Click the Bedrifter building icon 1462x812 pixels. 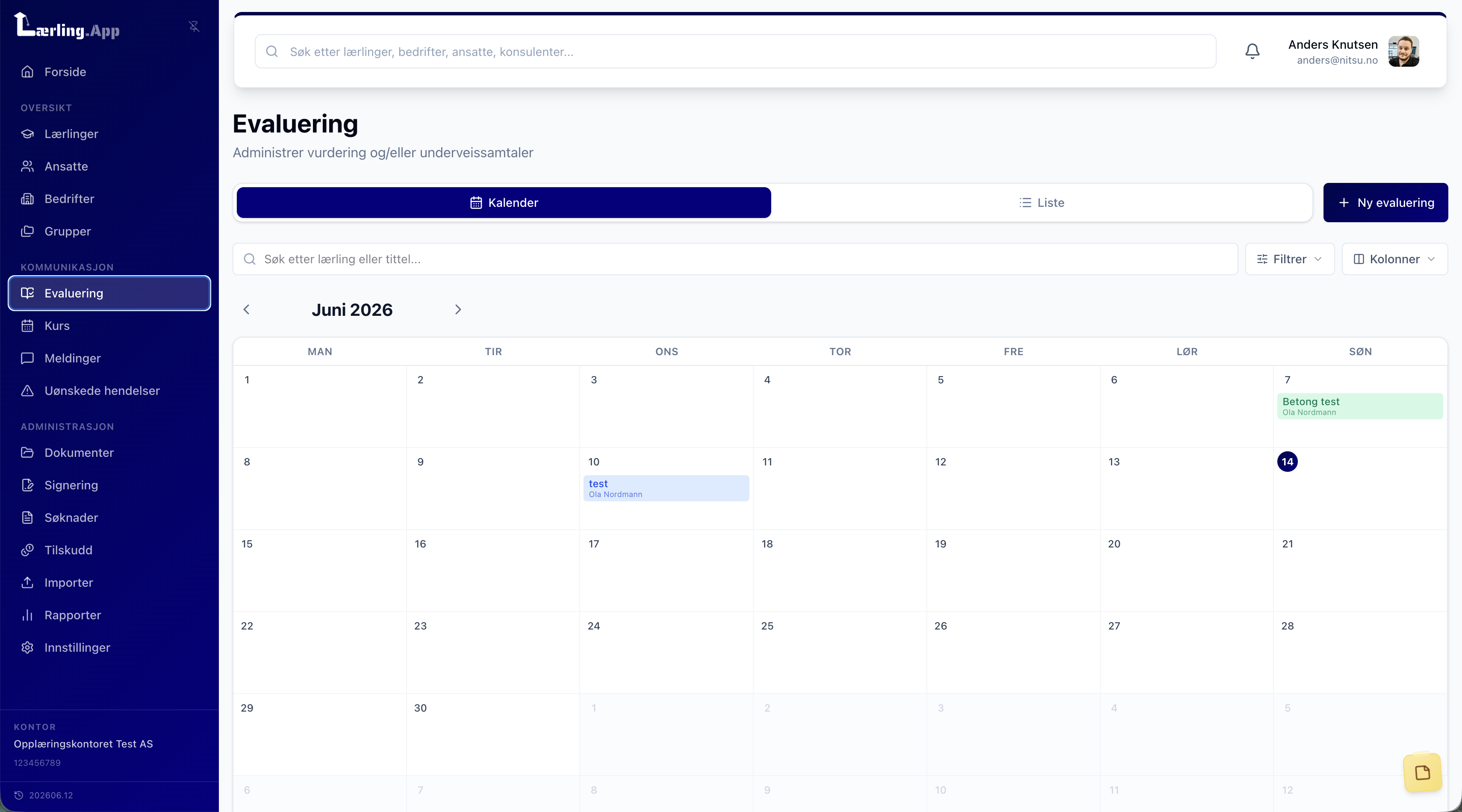coord(27,199)
